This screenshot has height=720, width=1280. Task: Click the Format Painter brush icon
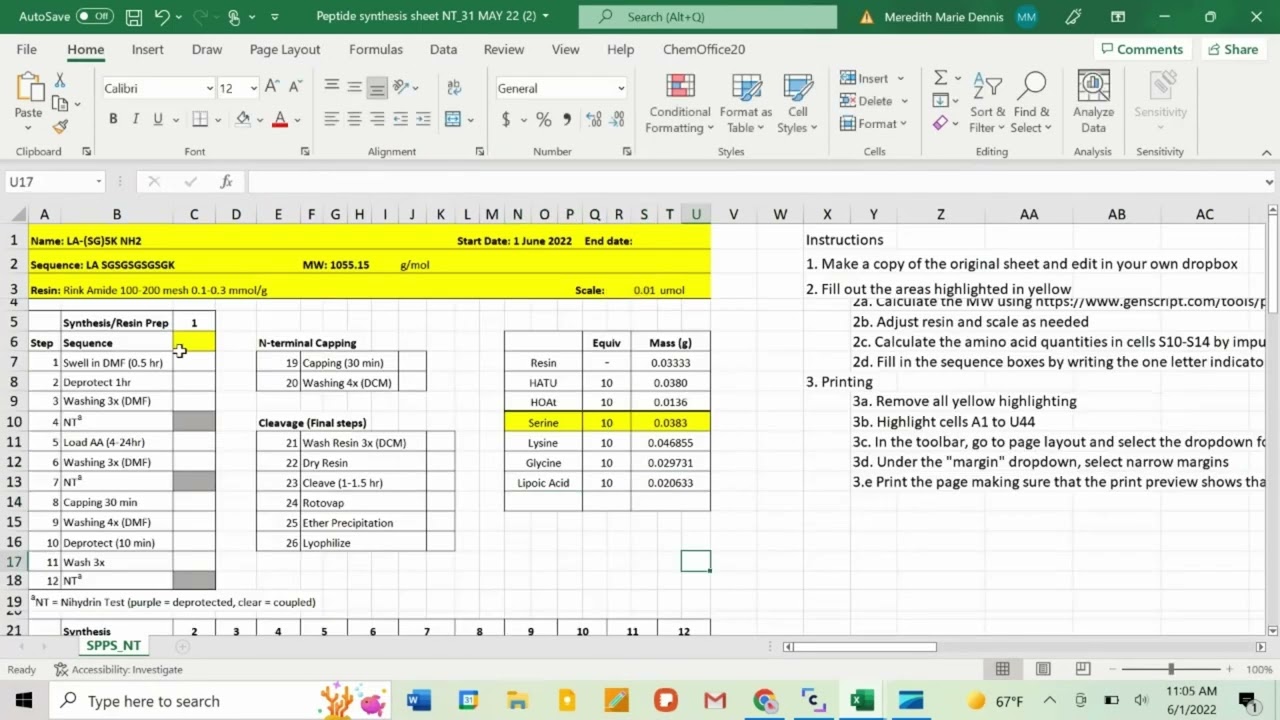click(x=60, y=127)
